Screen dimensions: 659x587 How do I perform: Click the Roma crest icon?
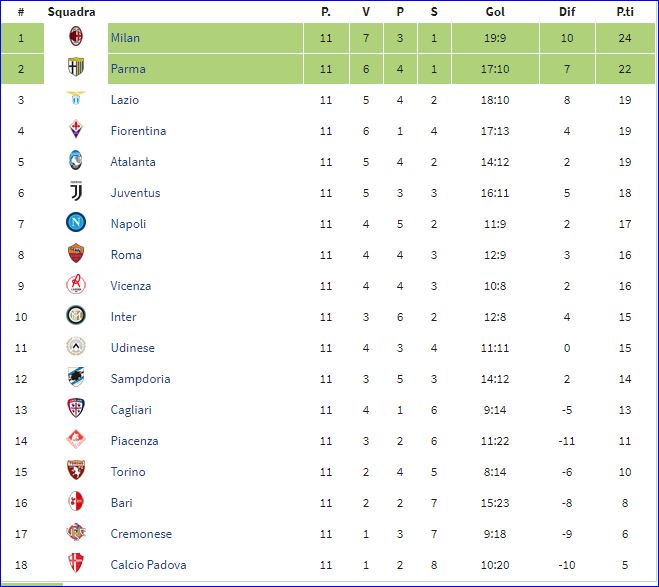(x=75, y=255)
